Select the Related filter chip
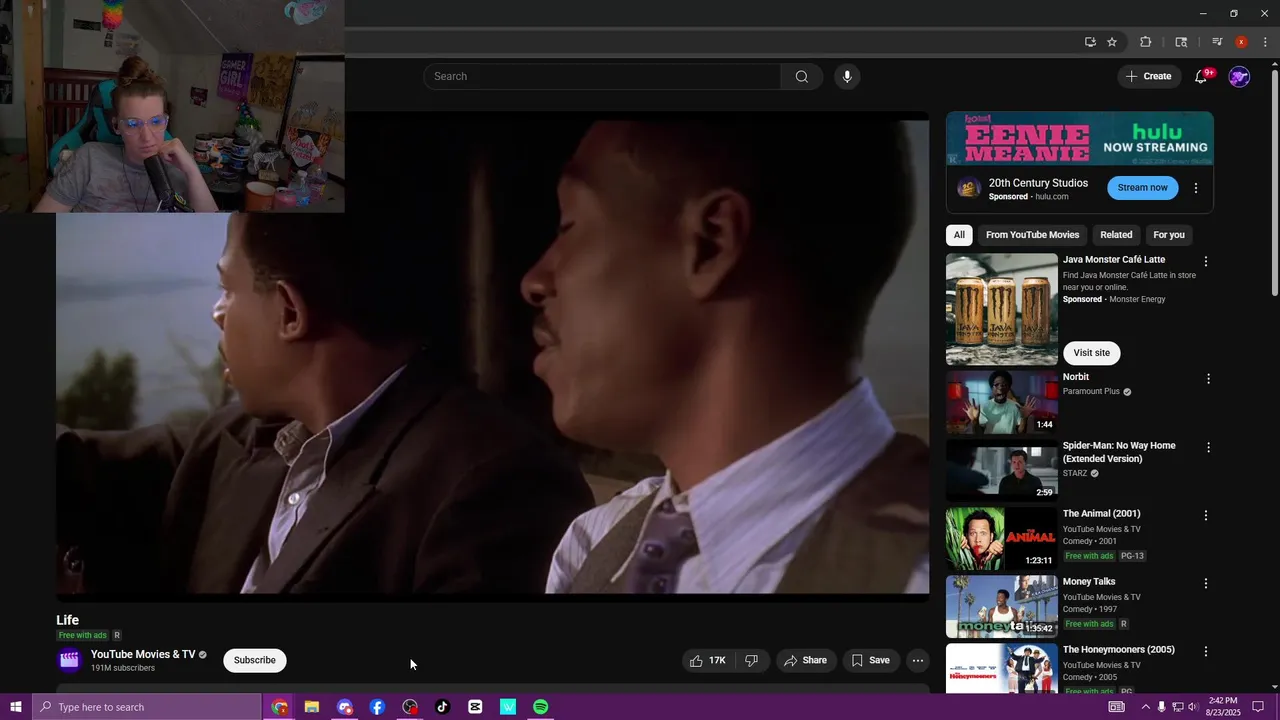The height and width of the screenshot is (720, 1280). 1116,235
